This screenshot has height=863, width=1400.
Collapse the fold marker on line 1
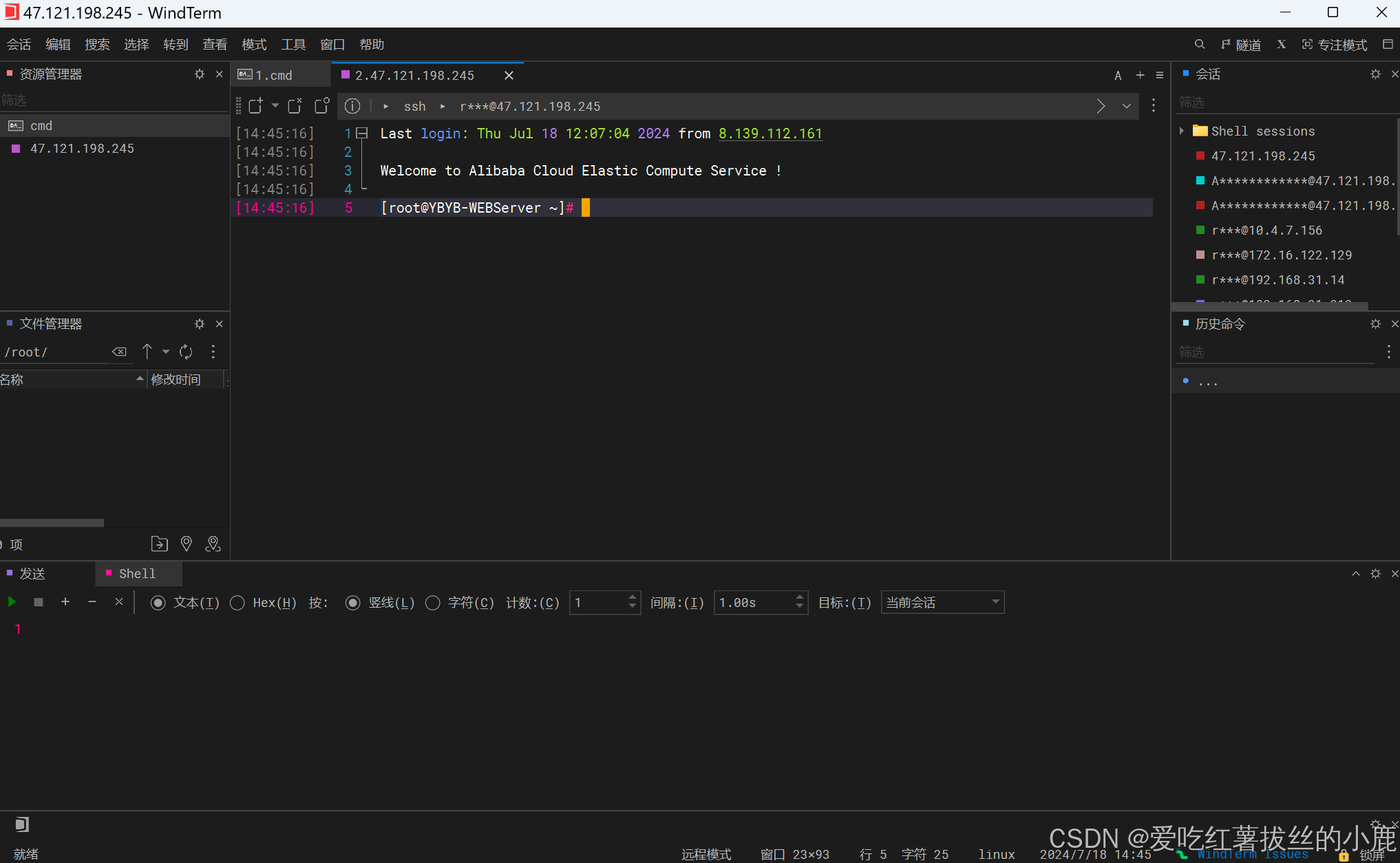point(362,133)
